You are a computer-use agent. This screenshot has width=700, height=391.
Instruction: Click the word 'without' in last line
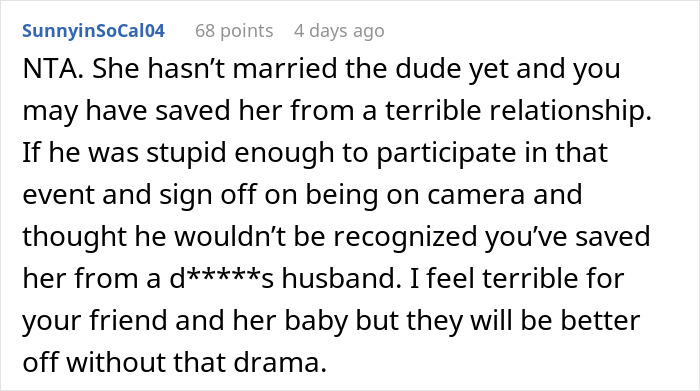[x=116, y=363]
